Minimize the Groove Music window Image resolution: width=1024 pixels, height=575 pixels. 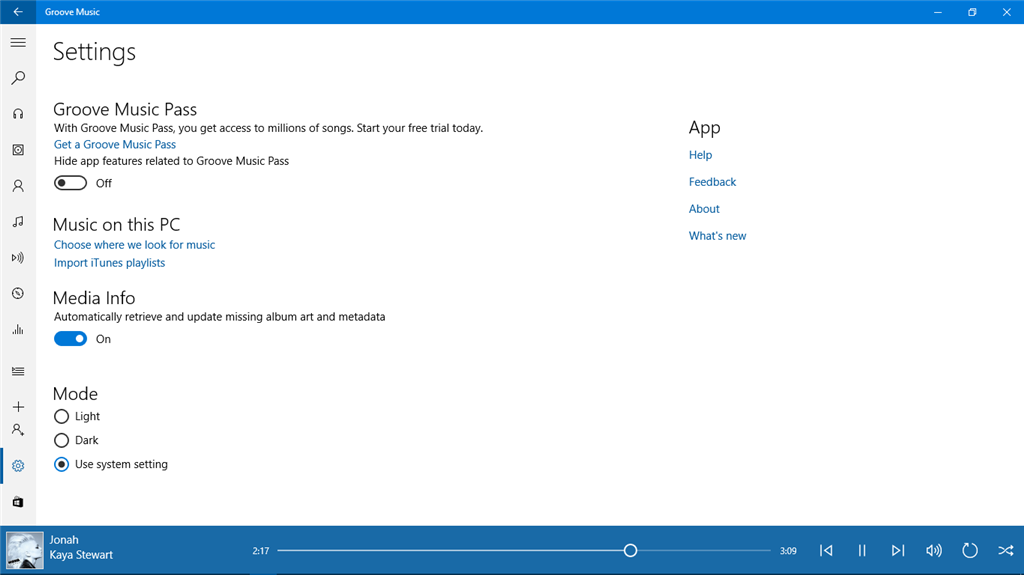938,12
